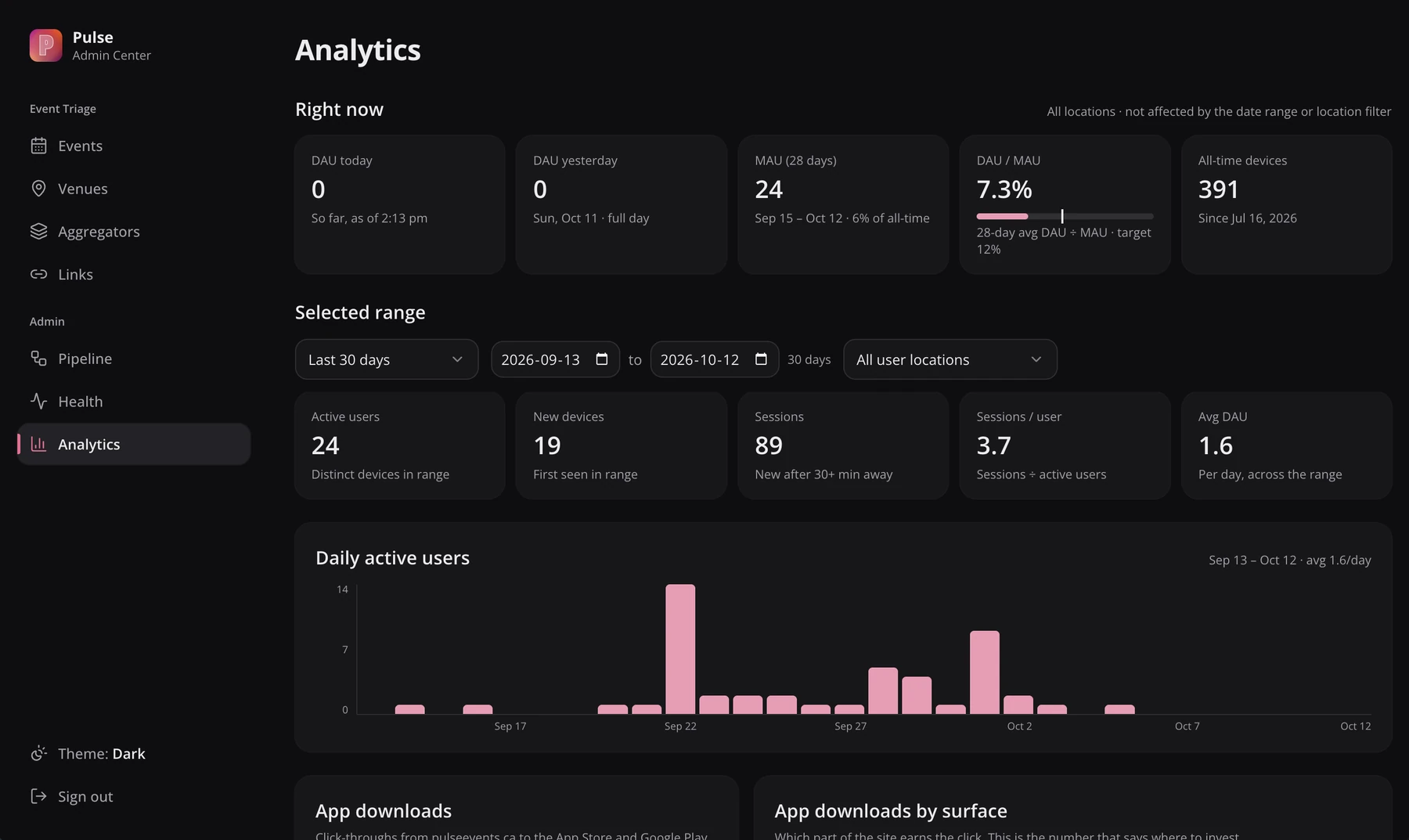Click the Links chain icon

tap(38, 274)
